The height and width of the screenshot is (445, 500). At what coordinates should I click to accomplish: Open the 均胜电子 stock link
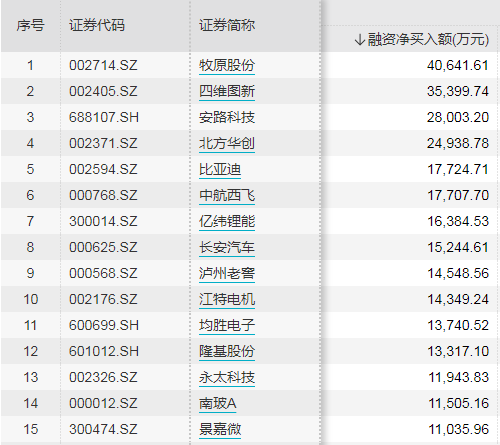[227, 325]
